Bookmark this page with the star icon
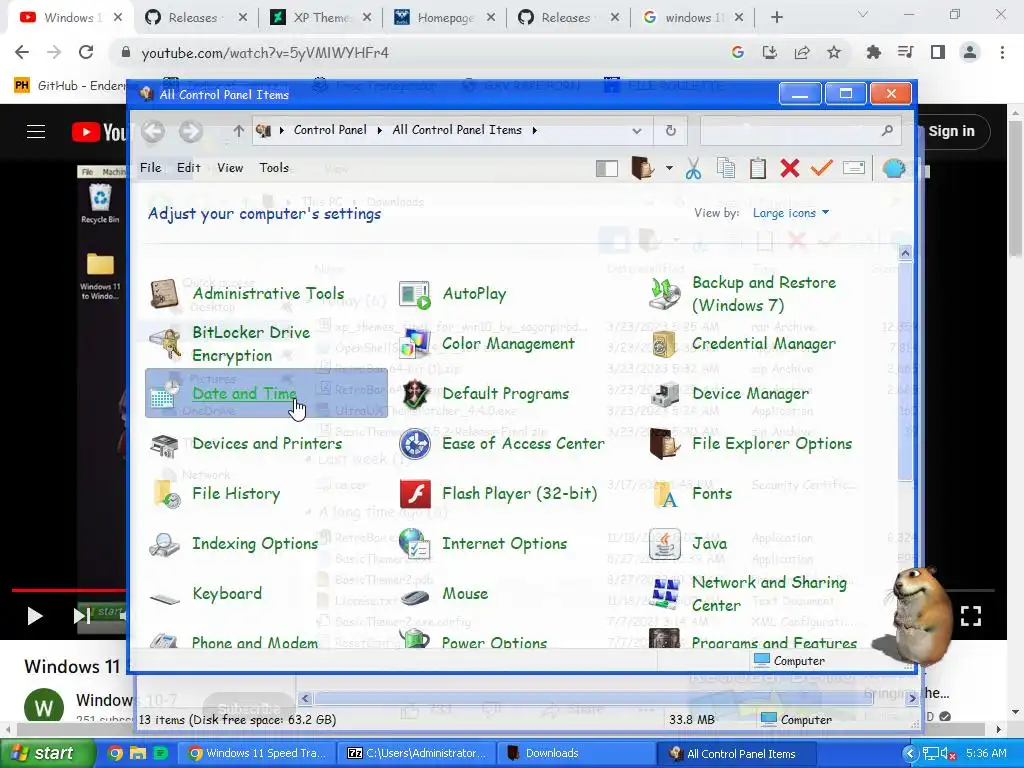Image resolution: width=1024 pixels, height=768 pixels. (834, 53)
